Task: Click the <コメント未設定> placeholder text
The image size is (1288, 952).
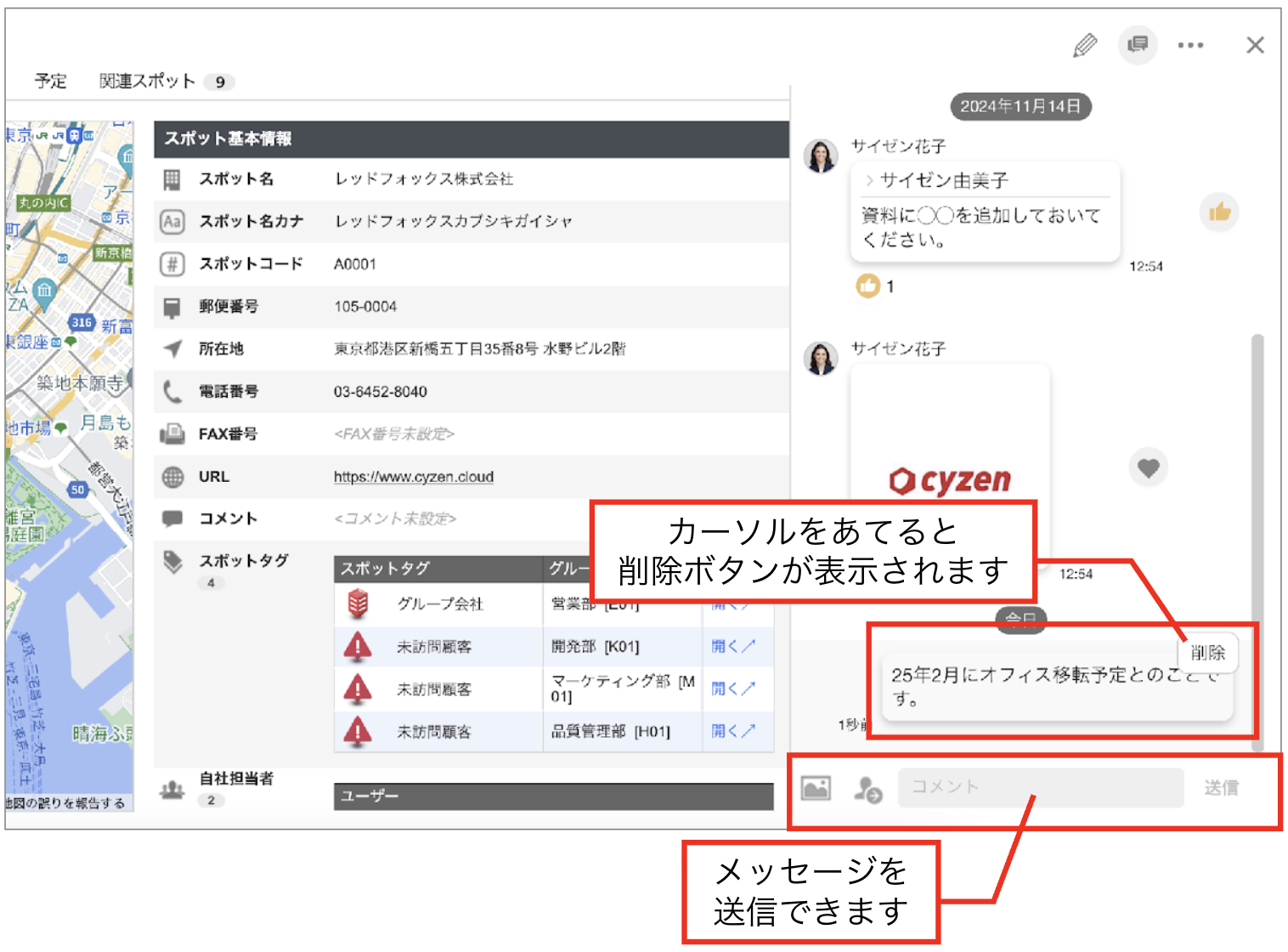Action: [x=395, y=518]
